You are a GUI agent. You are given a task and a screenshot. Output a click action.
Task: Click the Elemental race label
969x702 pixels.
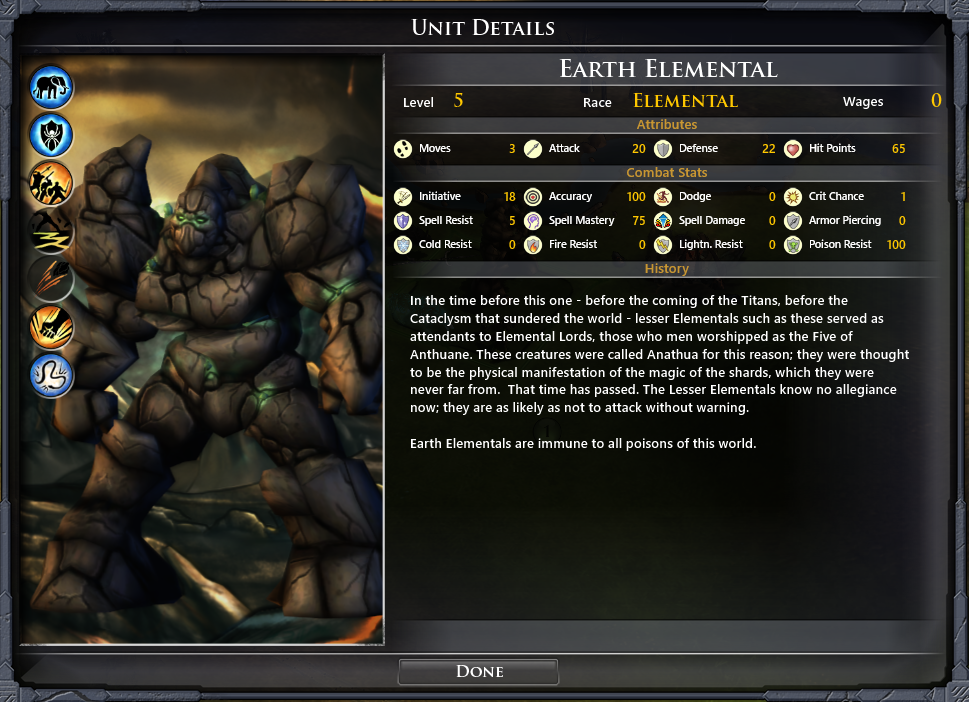click(x=685, y=101)
